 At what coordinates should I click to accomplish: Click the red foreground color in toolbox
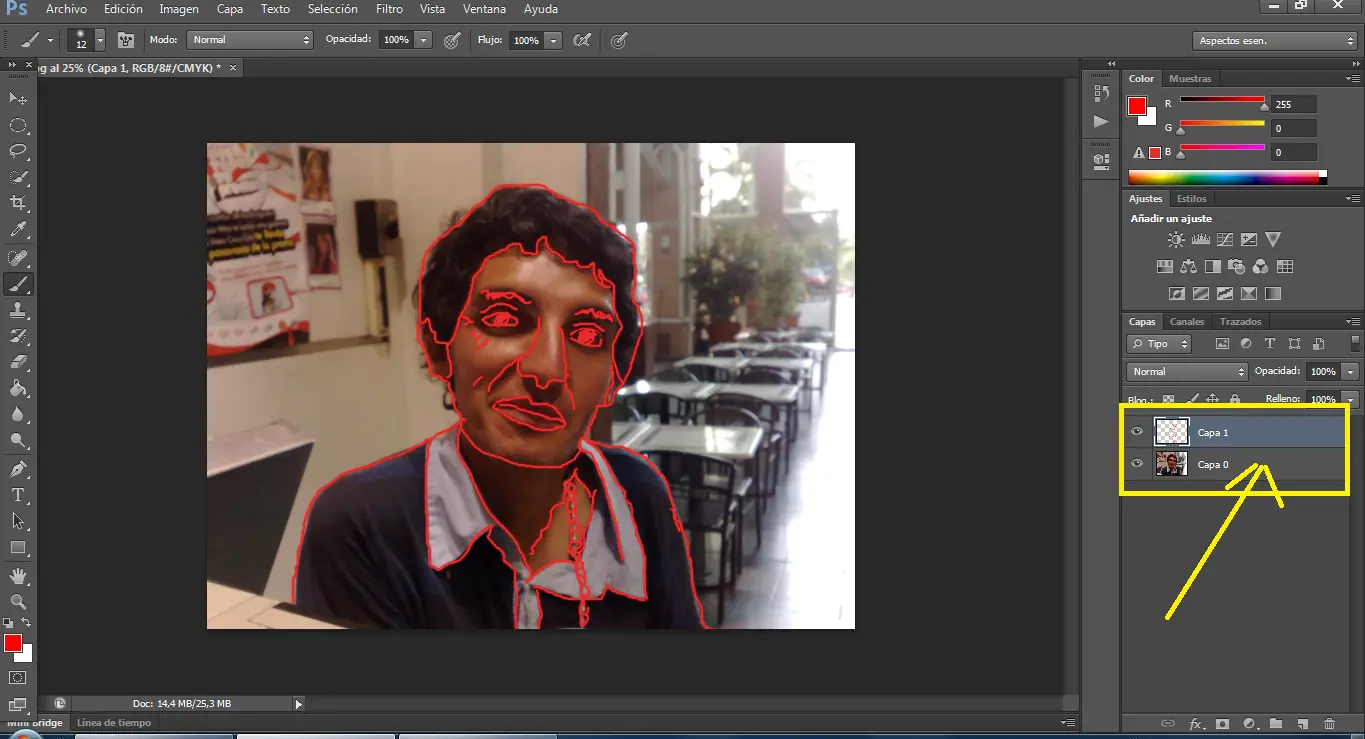[x=13, y=643]
